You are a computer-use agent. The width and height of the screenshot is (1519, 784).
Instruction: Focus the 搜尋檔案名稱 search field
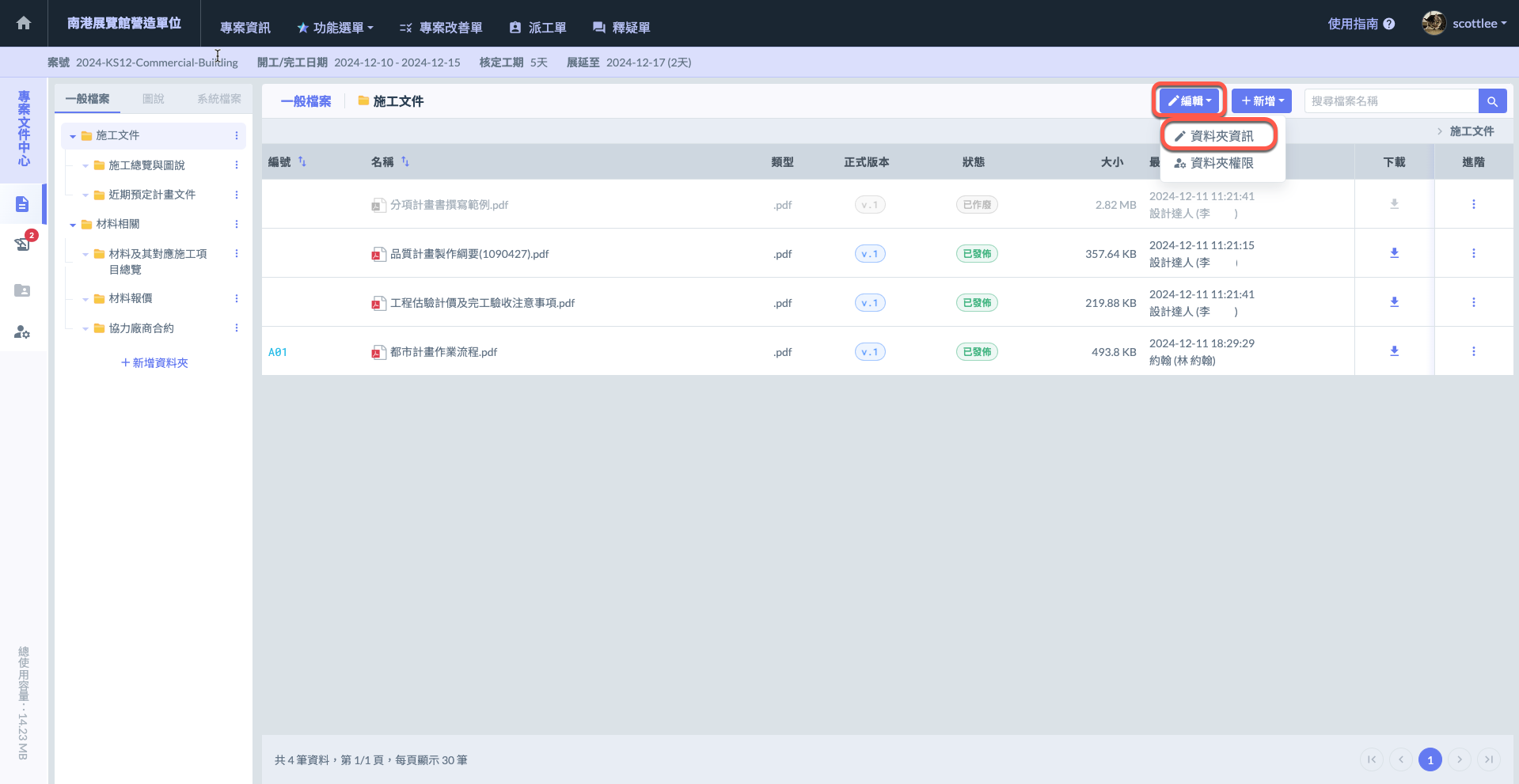tap(1390, 101)
